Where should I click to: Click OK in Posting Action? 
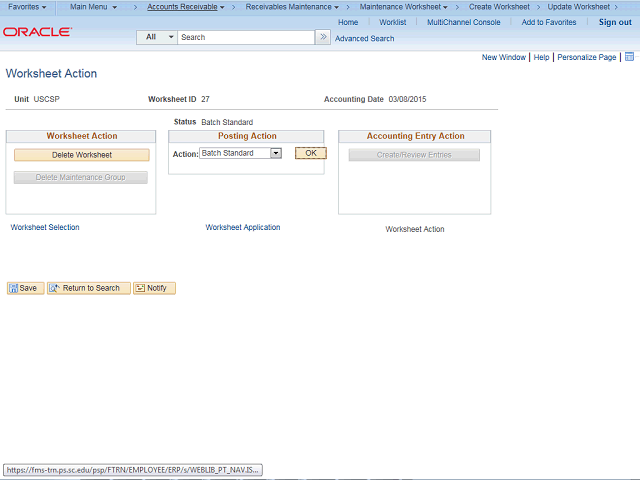point(311,153)
